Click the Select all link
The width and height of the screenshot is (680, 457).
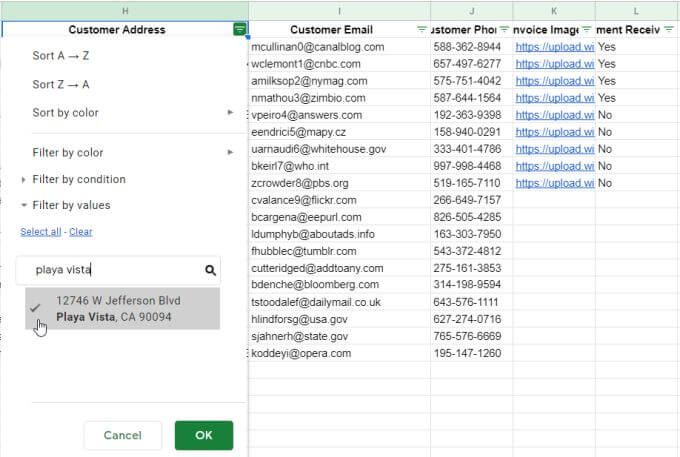(x=41, y=232)
